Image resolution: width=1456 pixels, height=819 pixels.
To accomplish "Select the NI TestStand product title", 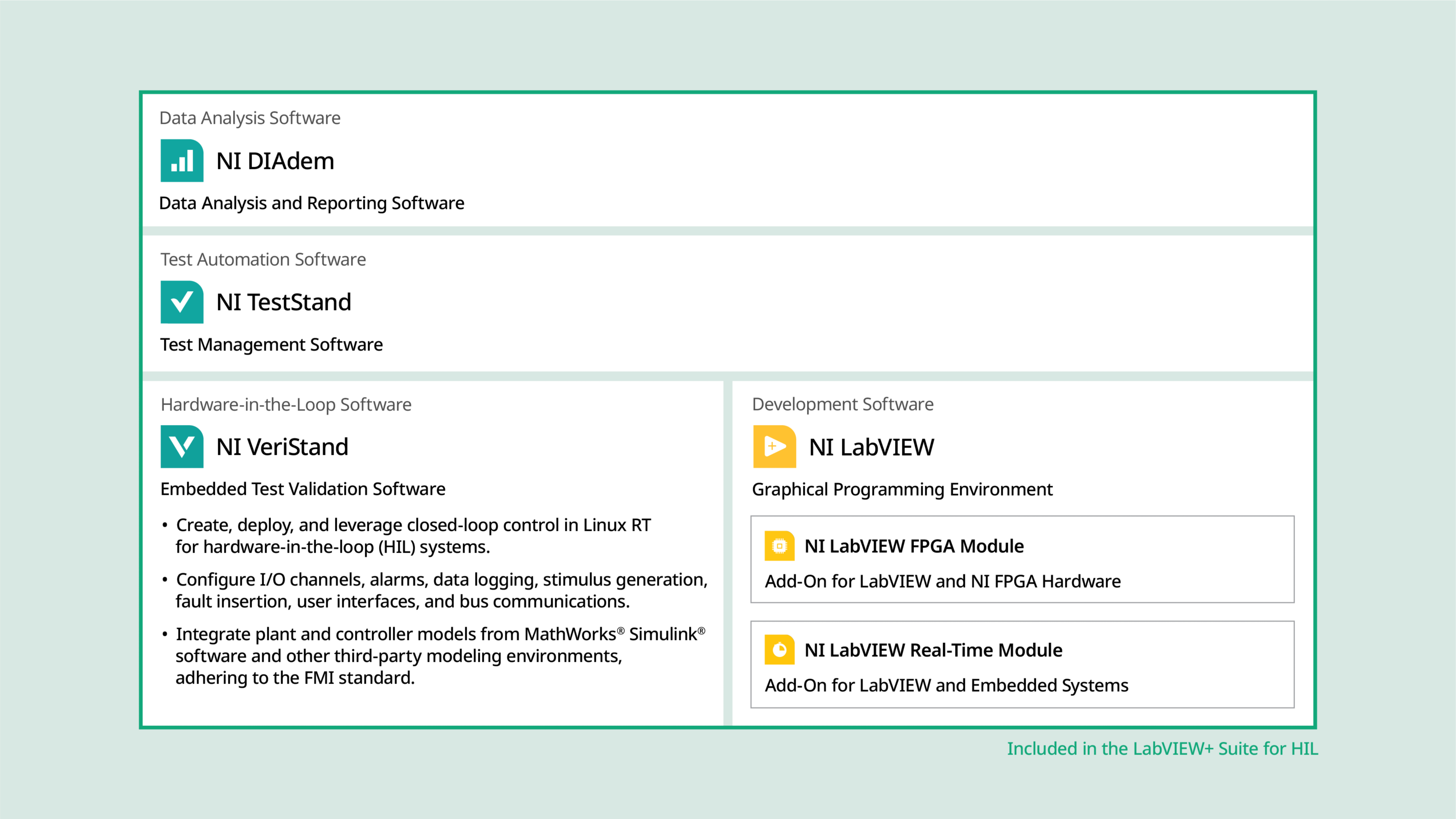I will click(x=284, y=302).
